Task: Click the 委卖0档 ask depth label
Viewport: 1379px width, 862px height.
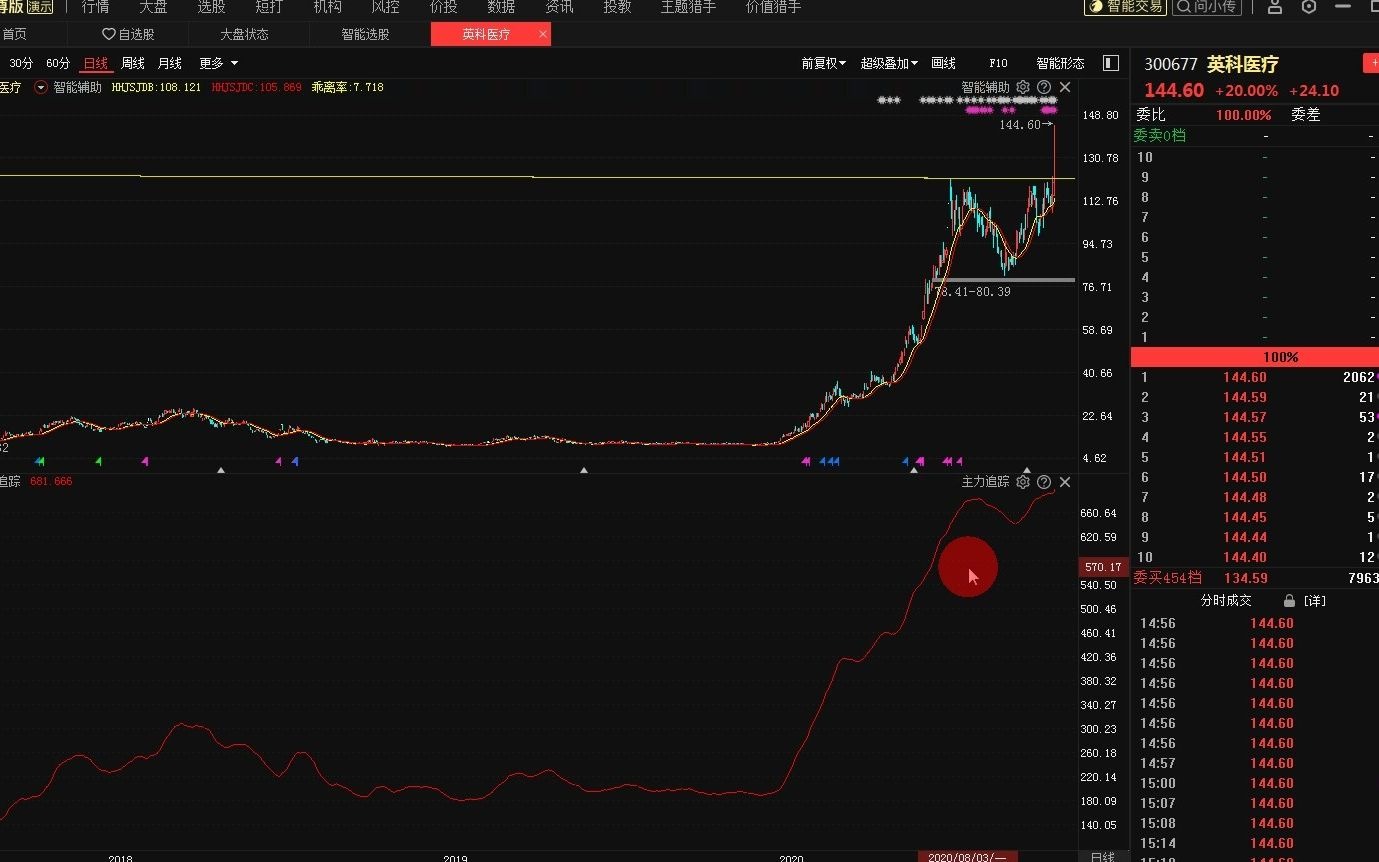Action: [x=1160, y=135]
